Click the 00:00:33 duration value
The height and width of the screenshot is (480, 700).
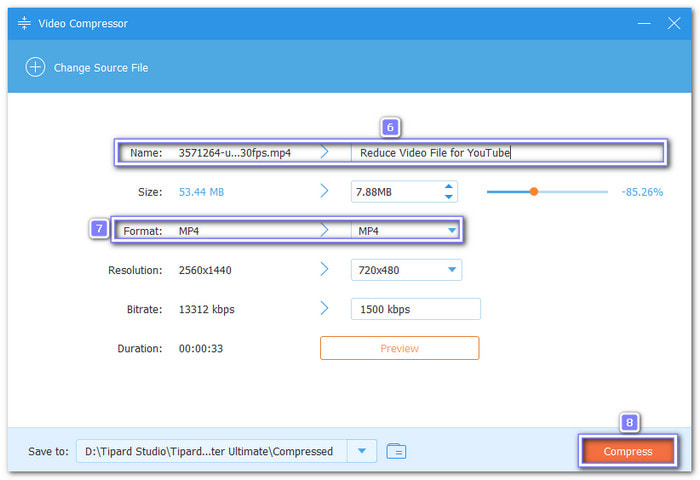pyautogui.click(x=201, y=348)
